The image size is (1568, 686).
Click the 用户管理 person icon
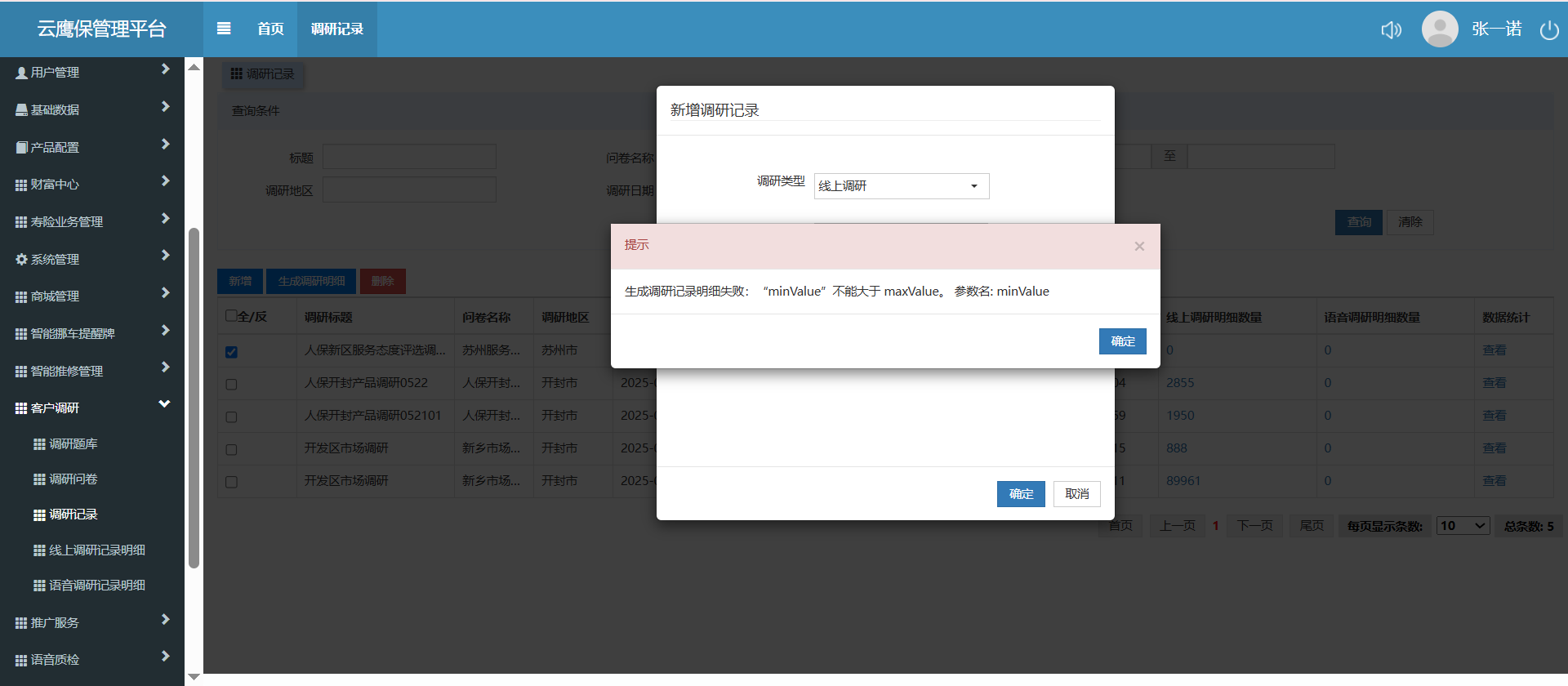click(21, 73)
